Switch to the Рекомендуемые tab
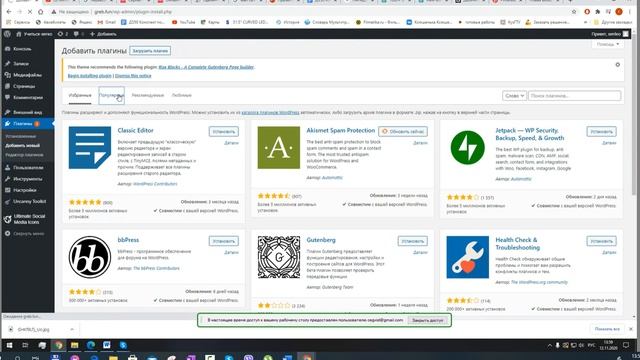Image resolution: width=640 pixels, height=360 pixels. click(148, 95)
